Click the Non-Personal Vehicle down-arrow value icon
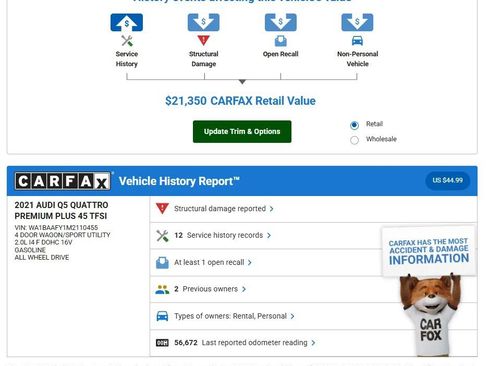The height and width of the screenshot is (366, 488). click(357, 22)
